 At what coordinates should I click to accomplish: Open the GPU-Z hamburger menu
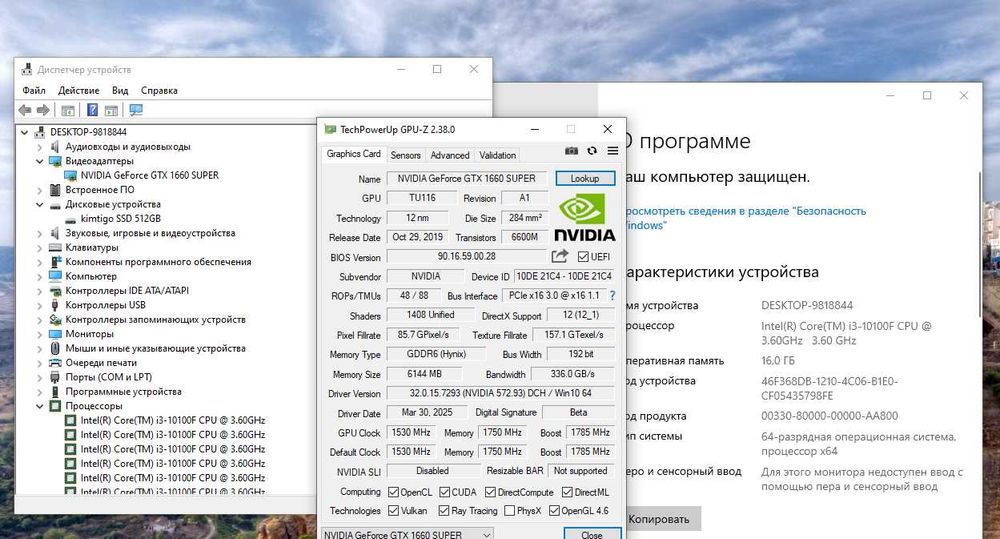pyautogui.click(x=613, y=151)
